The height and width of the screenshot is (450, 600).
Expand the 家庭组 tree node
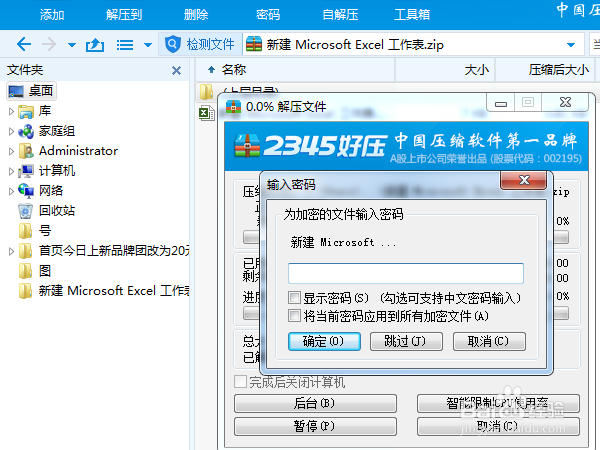pyautogui.click(x=11, y=131)
